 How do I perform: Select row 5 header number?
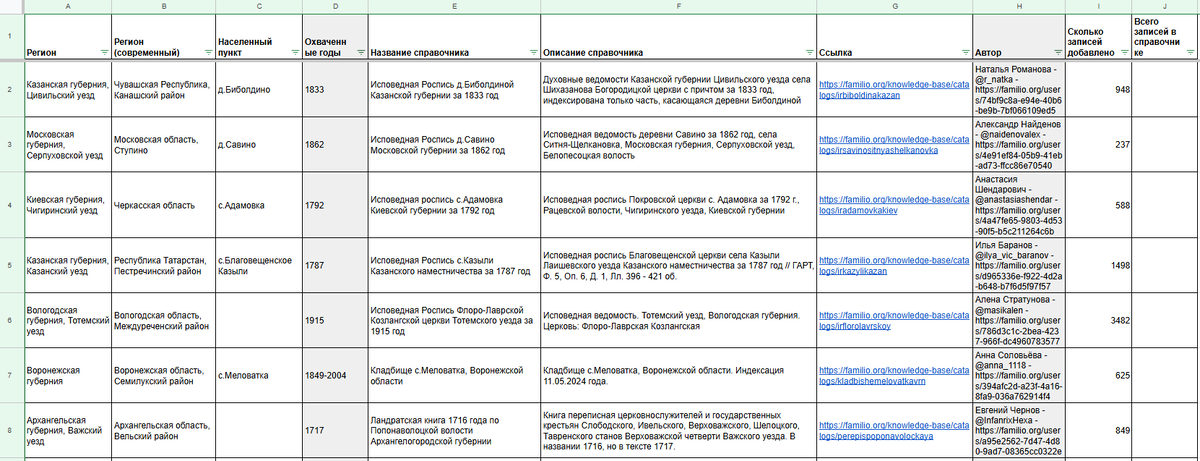(x=11, y=265)
